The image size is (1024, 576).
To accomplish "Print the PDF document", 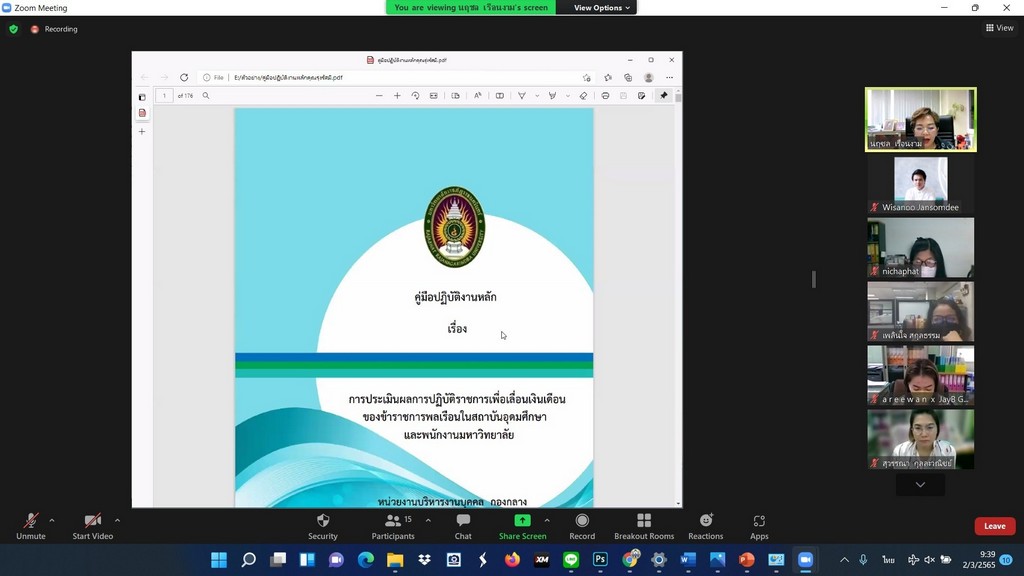I will click(x=605, y=95).
